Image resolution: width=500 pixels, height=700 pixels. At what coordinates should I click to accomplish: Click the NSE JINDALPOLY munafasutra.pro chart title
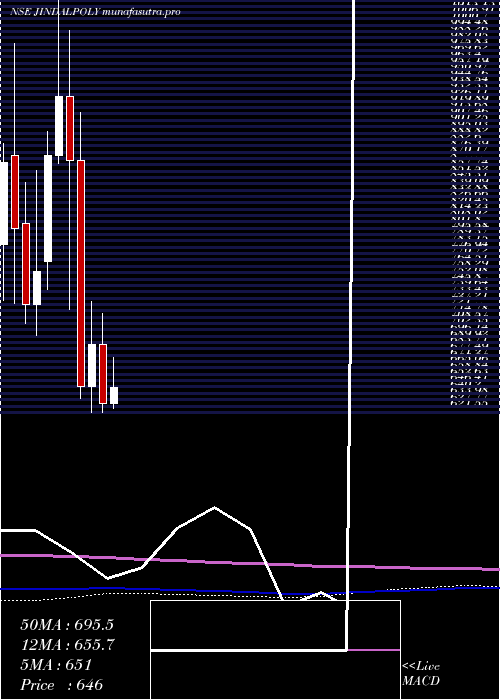pos(95,12)
